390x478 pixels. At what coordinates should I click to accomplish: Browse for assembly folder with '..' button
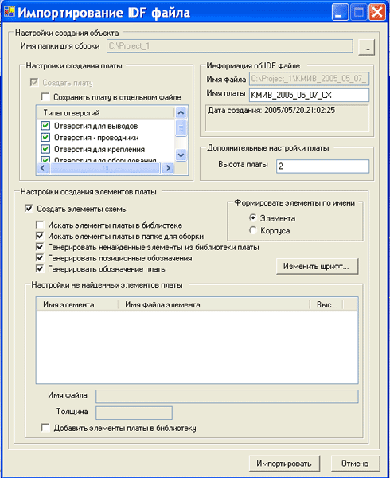click(367, 47)
